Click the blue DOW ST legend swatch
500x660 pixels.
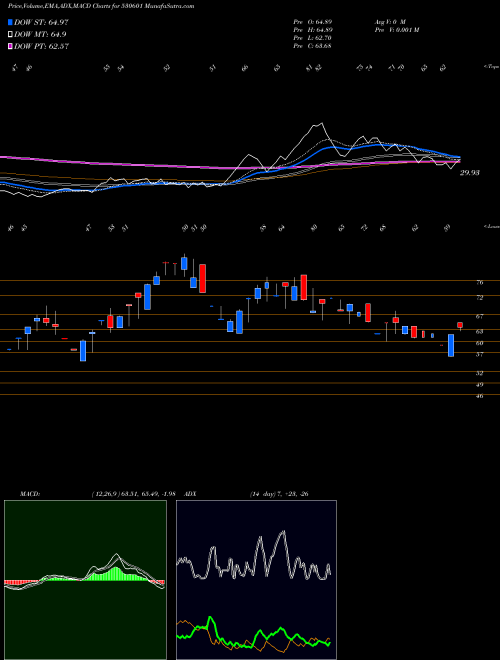point(10,22)
